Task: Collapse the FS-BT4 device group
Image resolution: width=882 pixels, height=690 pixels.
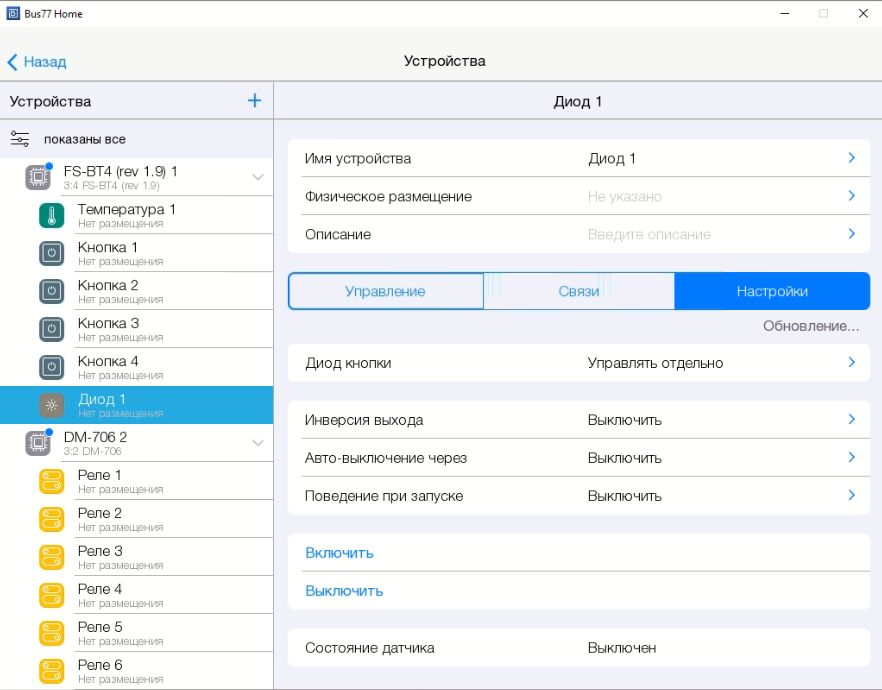Action: pos(257,177)
